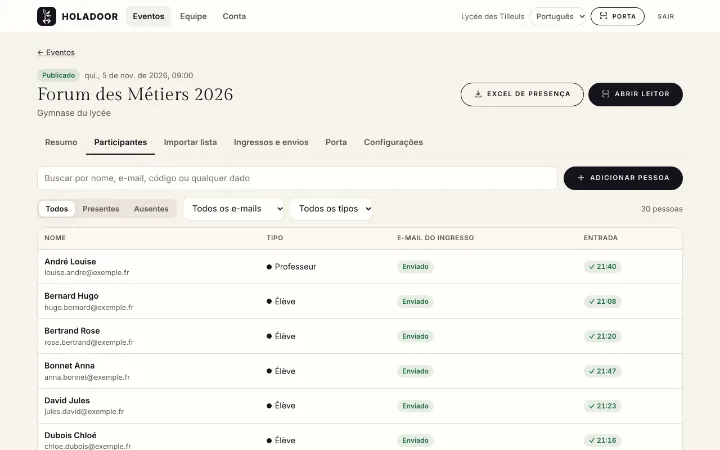The image size is (720, 450).
Task: Open the Configurações tab
Action: 394,142
